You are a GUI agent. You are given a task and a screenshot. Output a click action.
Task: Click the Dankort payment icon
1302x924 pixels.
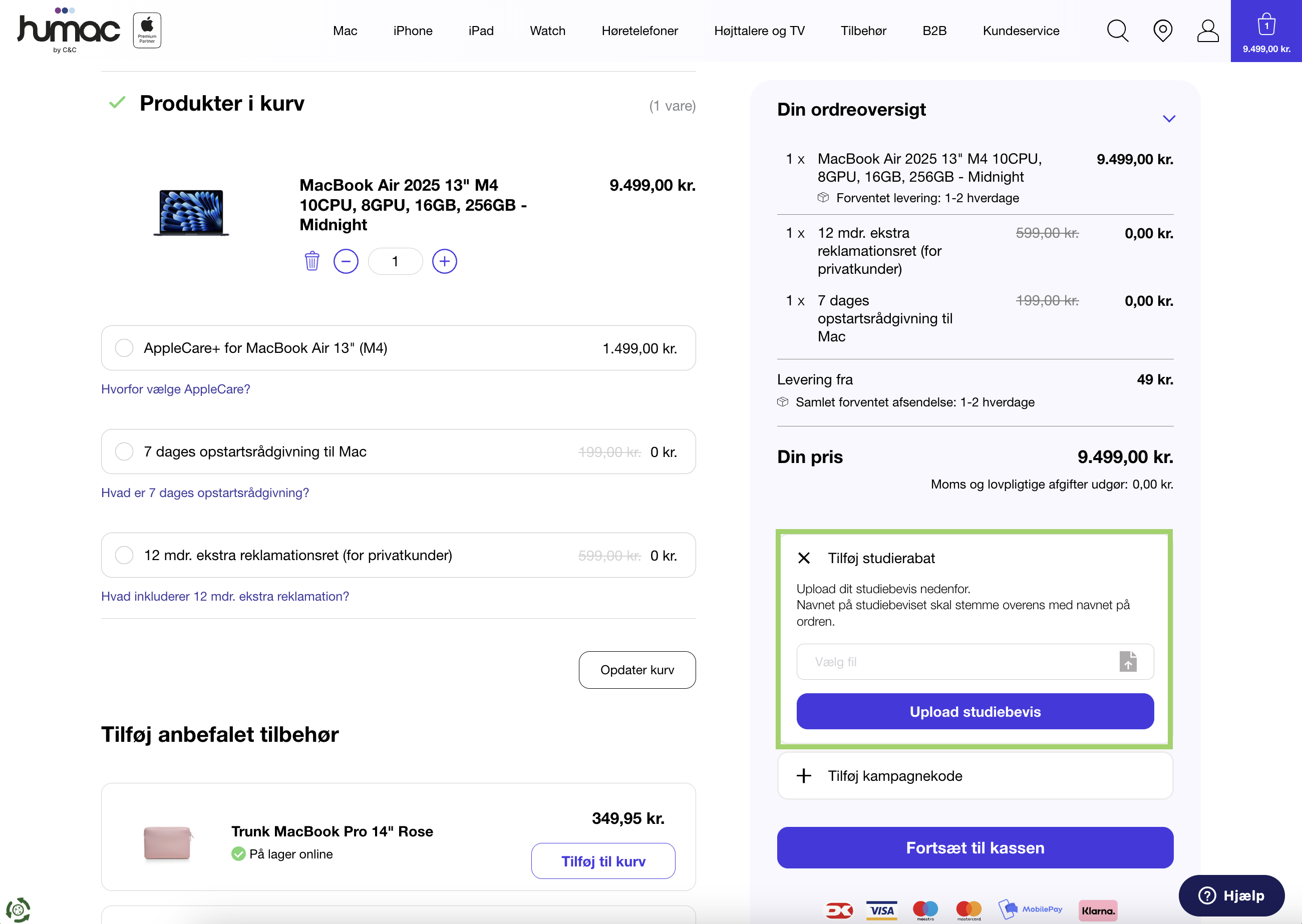[839, 910]
